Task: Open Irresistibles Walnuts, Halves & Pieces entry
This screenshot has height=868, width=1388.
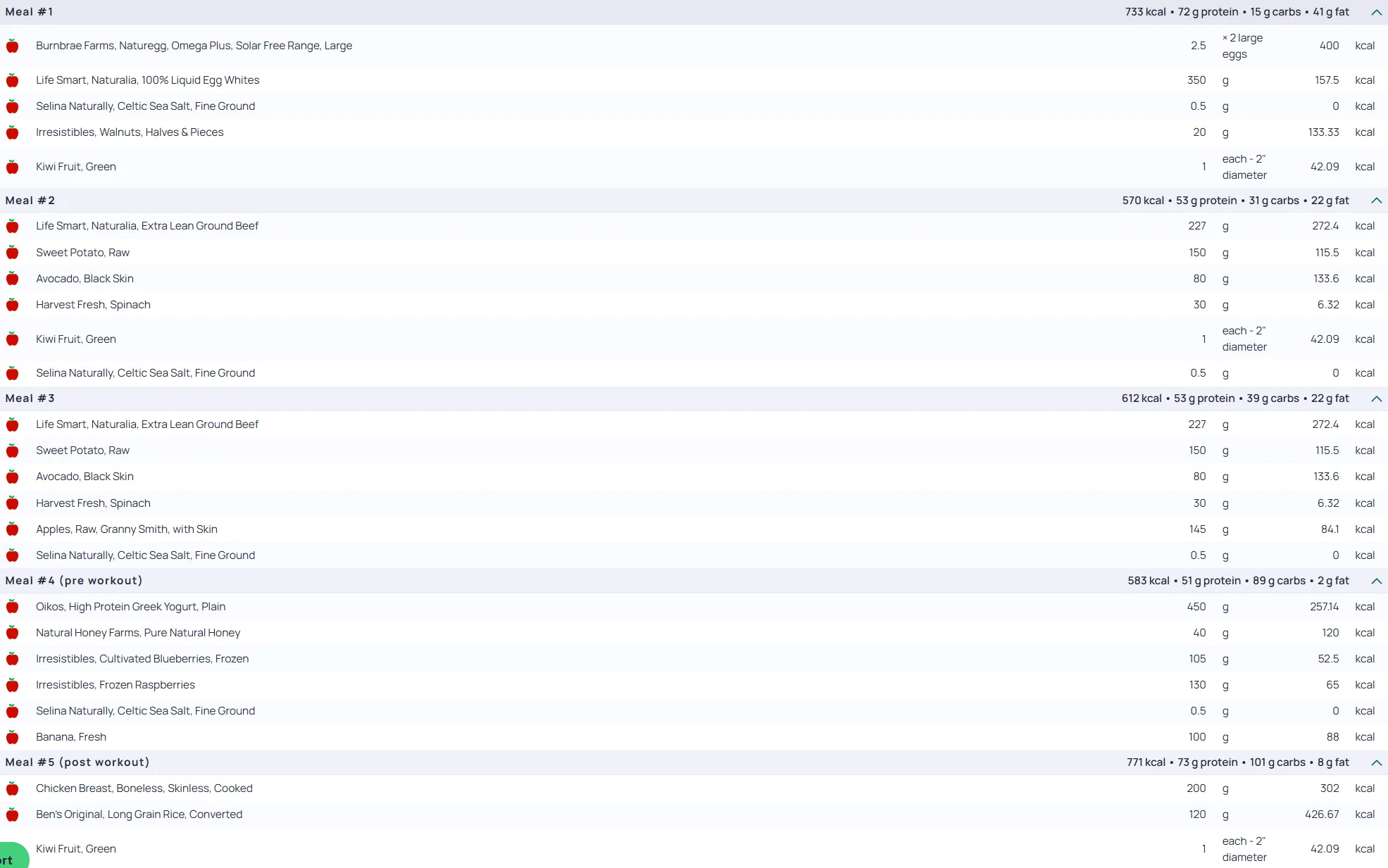Action: (130, 132)
